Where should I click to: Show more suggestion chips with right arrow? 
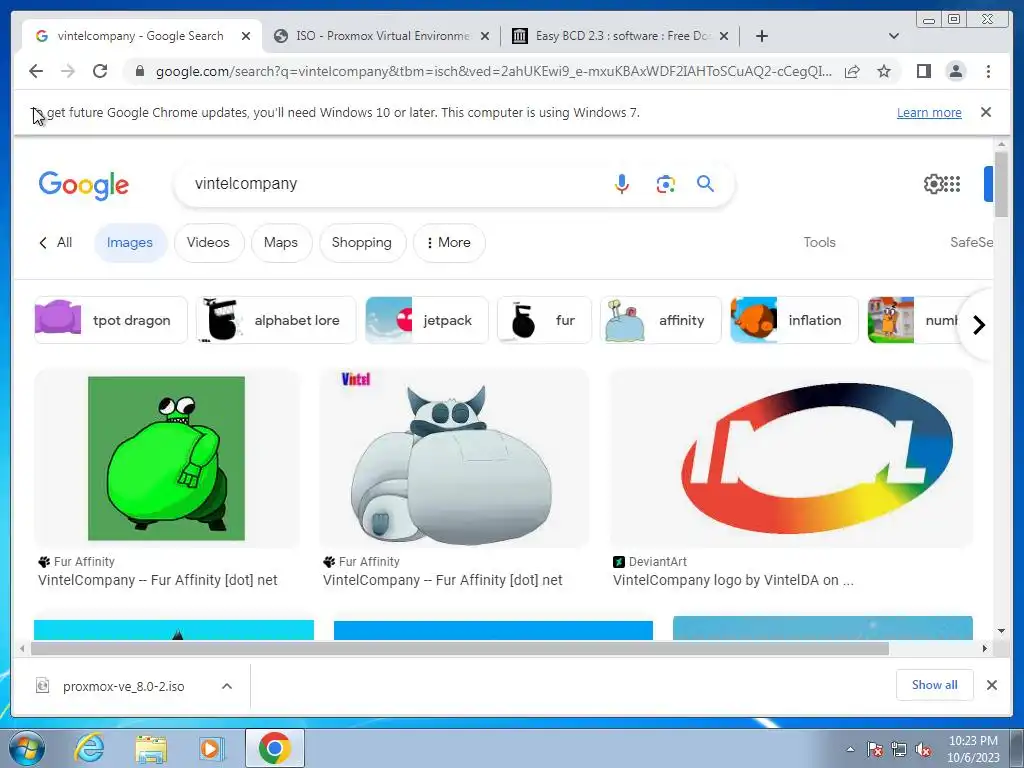point(978,325)
